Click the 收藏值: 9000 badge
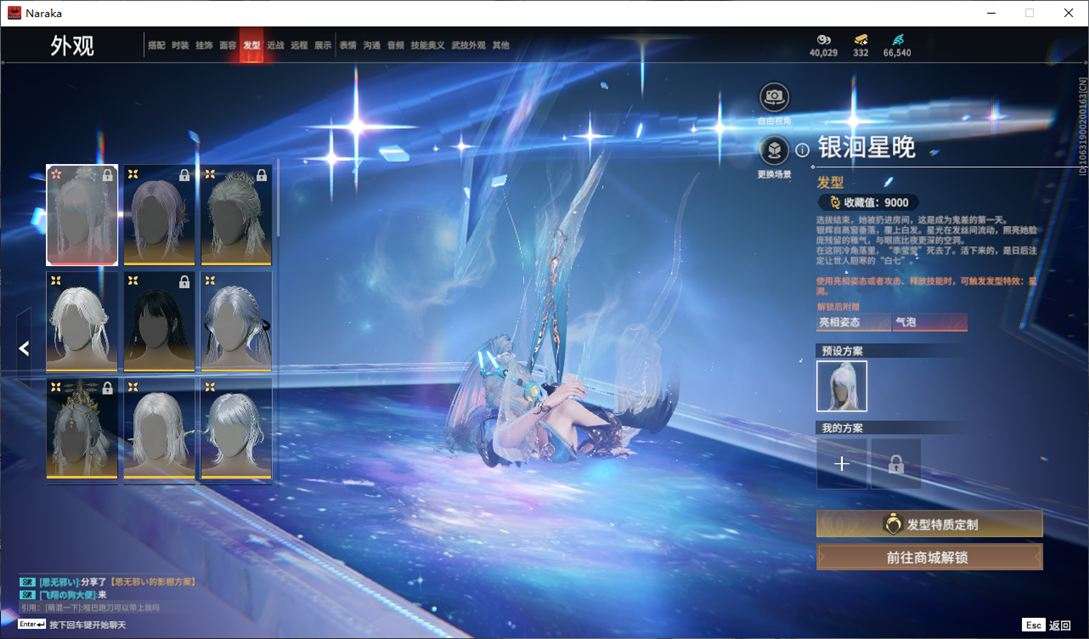Screen dimensions: 1089x639 point(869,202)
